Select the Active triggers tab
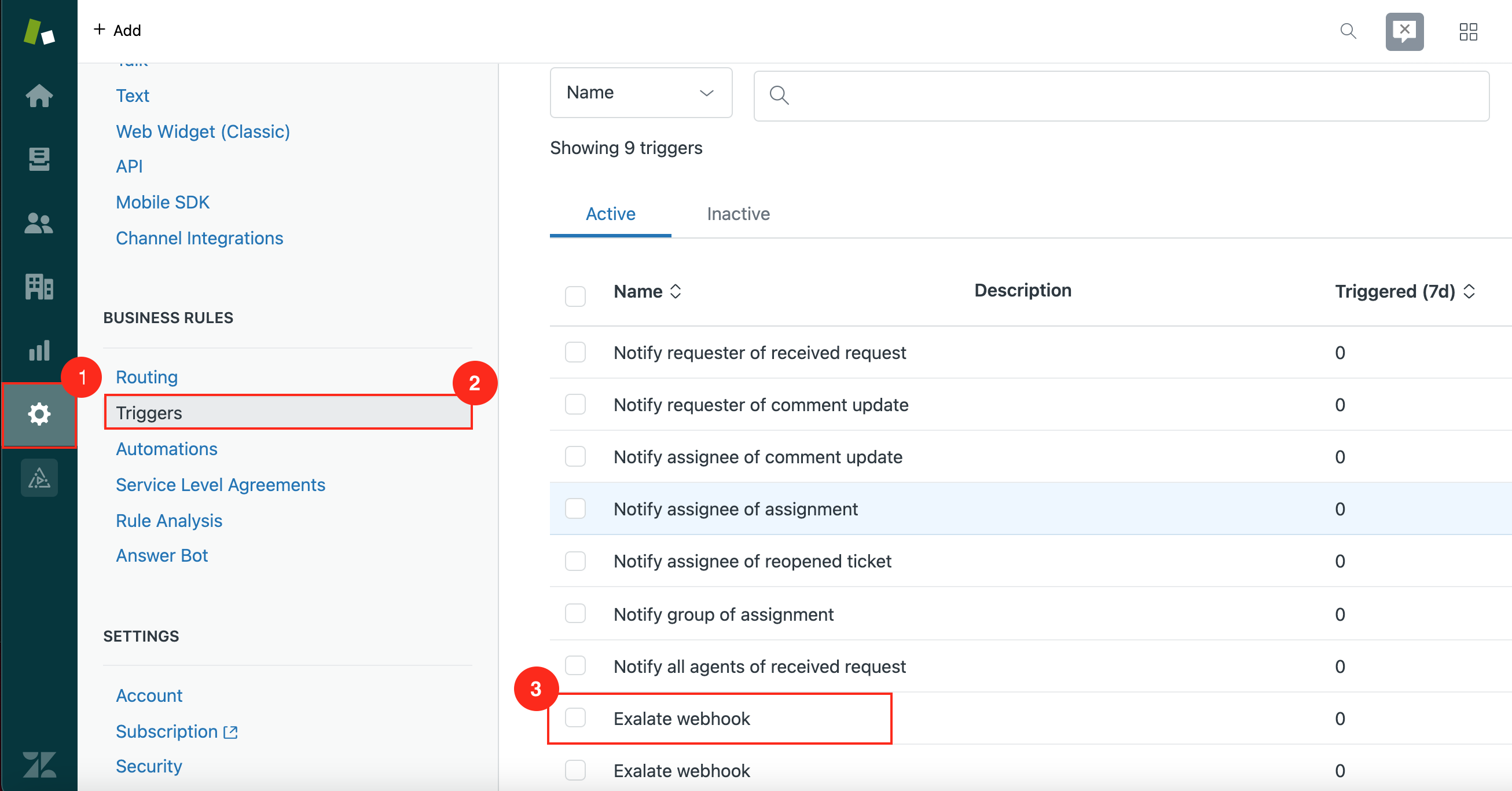The height and width of the screenshot is (791, 1512). point(610,214)
